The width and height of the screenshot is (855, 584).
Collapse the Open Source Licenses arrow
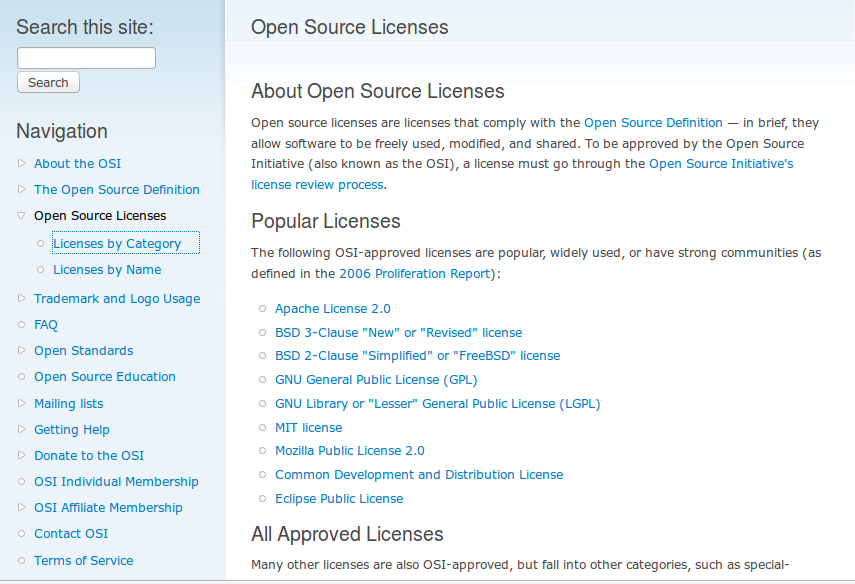coord(21,215)
